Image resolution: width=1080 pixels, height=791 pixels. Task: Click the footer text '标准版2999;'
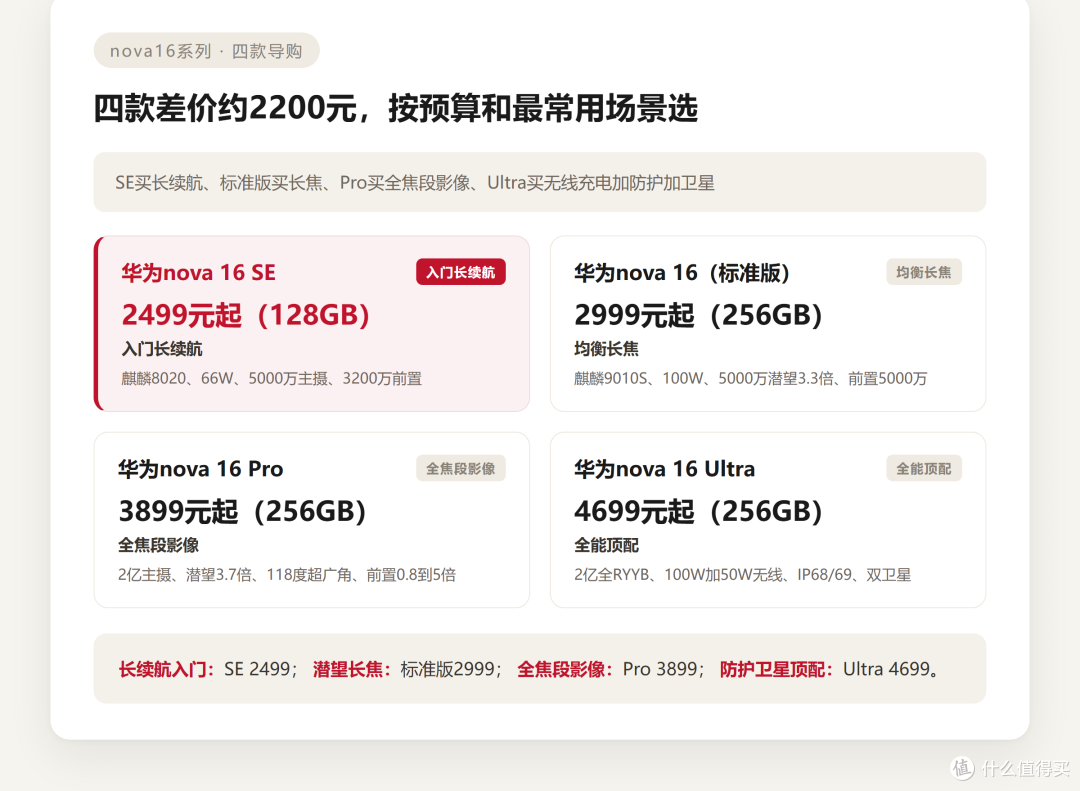pyautogui.click(x=452, y=669)
